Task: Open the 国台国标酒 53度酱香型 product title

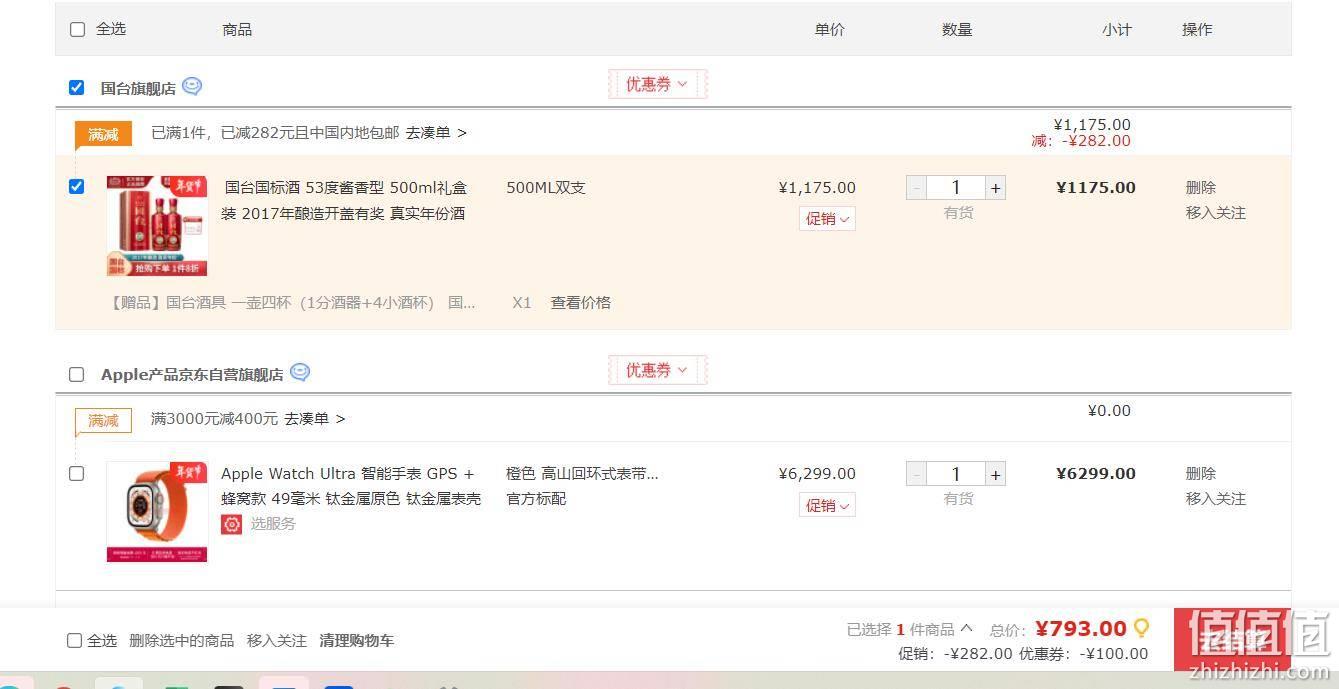Action: (x=345, y=200)
